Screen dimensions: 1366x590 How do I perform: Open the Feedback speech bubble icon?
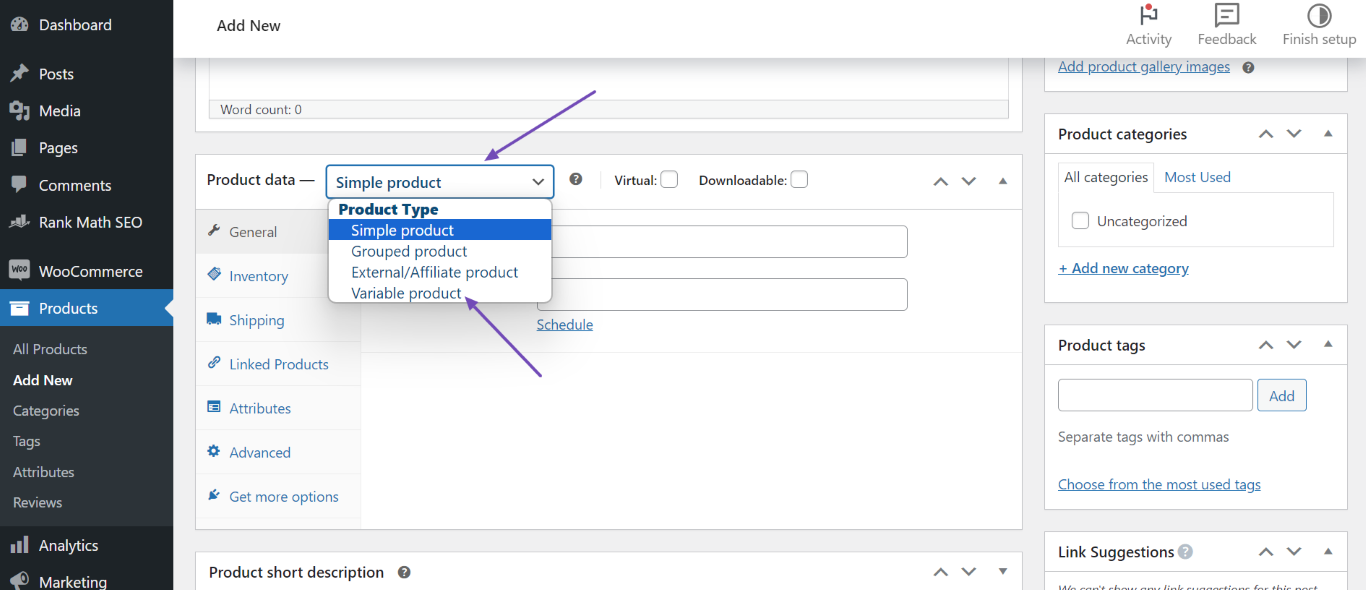[1227, 15]
